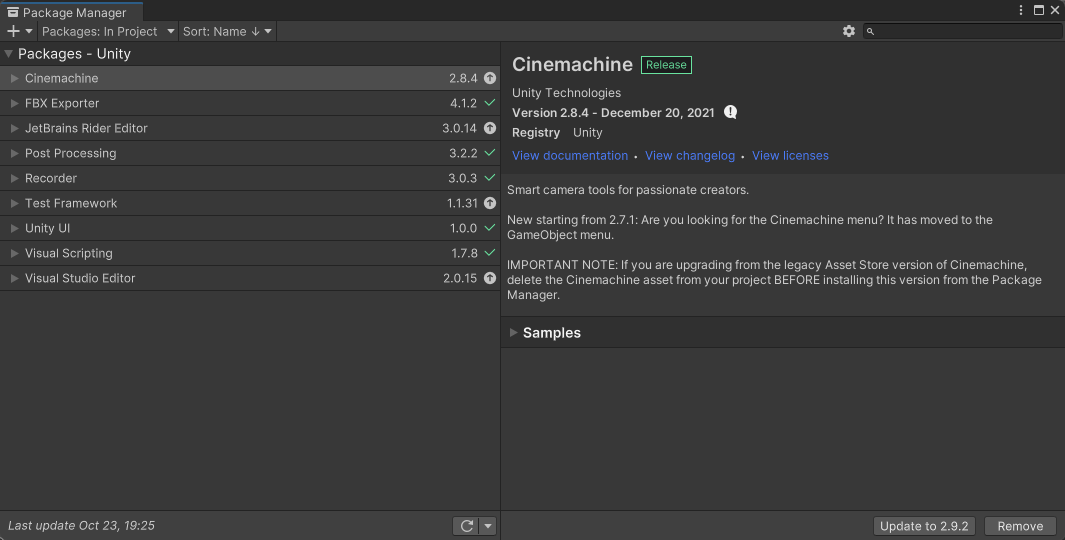This screenshot has width=1065, height=540.
Task: Click Test Framework update available icon
Action: coord(490,203)
